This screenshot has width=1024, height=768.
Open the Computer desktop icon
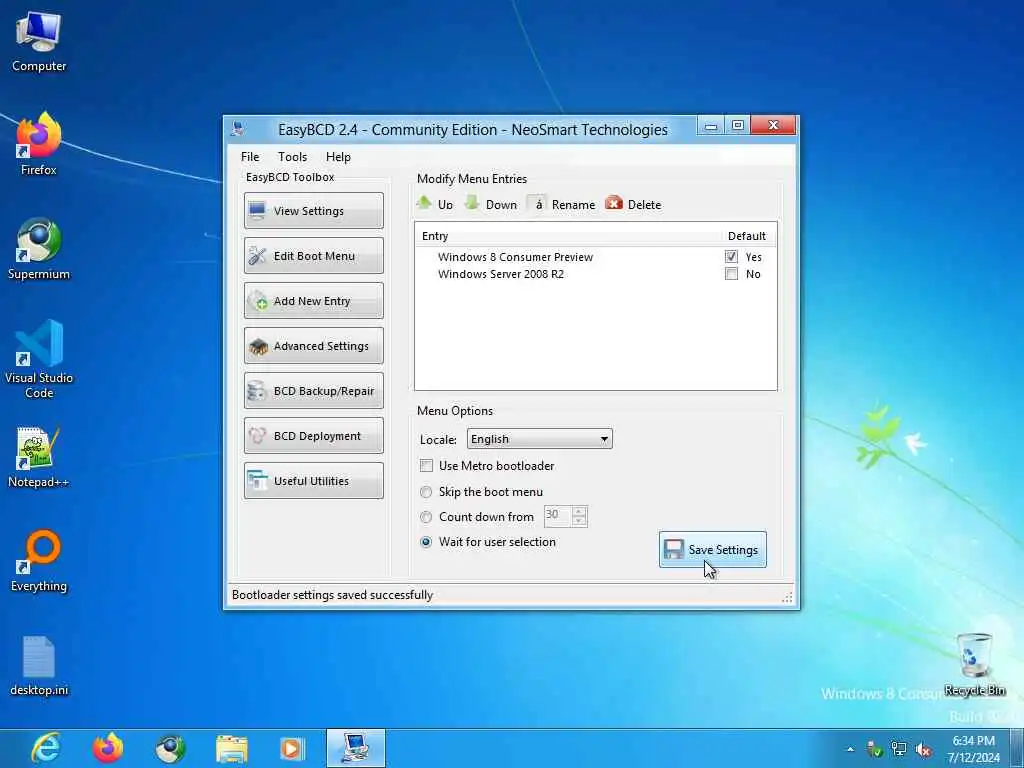pyautogui.click(x=39, y=41)
